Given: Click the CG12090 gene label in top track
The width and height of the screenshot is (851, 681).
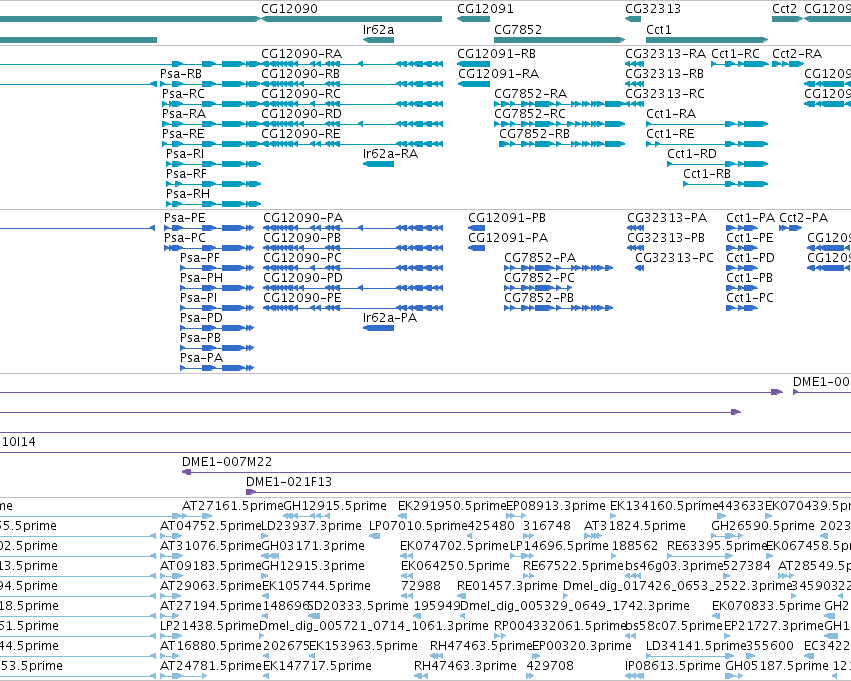Looking at the screenshot, I should tap(289, 9).
